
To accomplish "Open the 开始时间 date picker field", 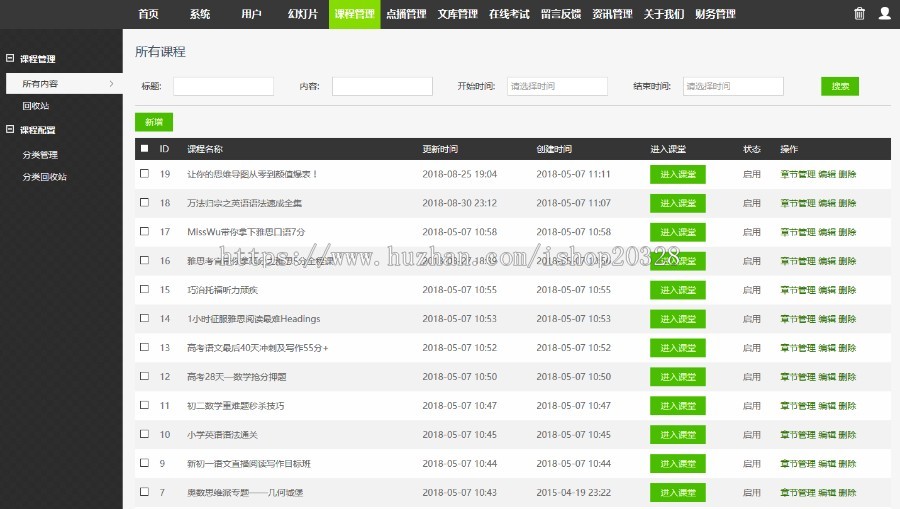I will [x=557, y=86].
